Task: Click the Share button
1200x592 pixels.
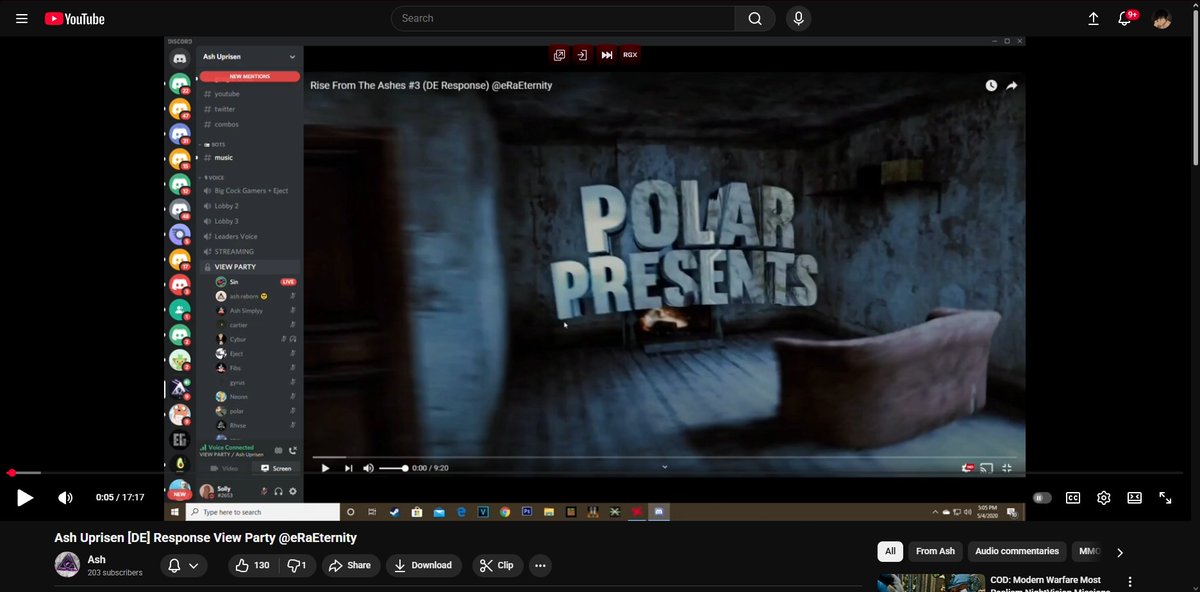Action: (x=349, y=565)
